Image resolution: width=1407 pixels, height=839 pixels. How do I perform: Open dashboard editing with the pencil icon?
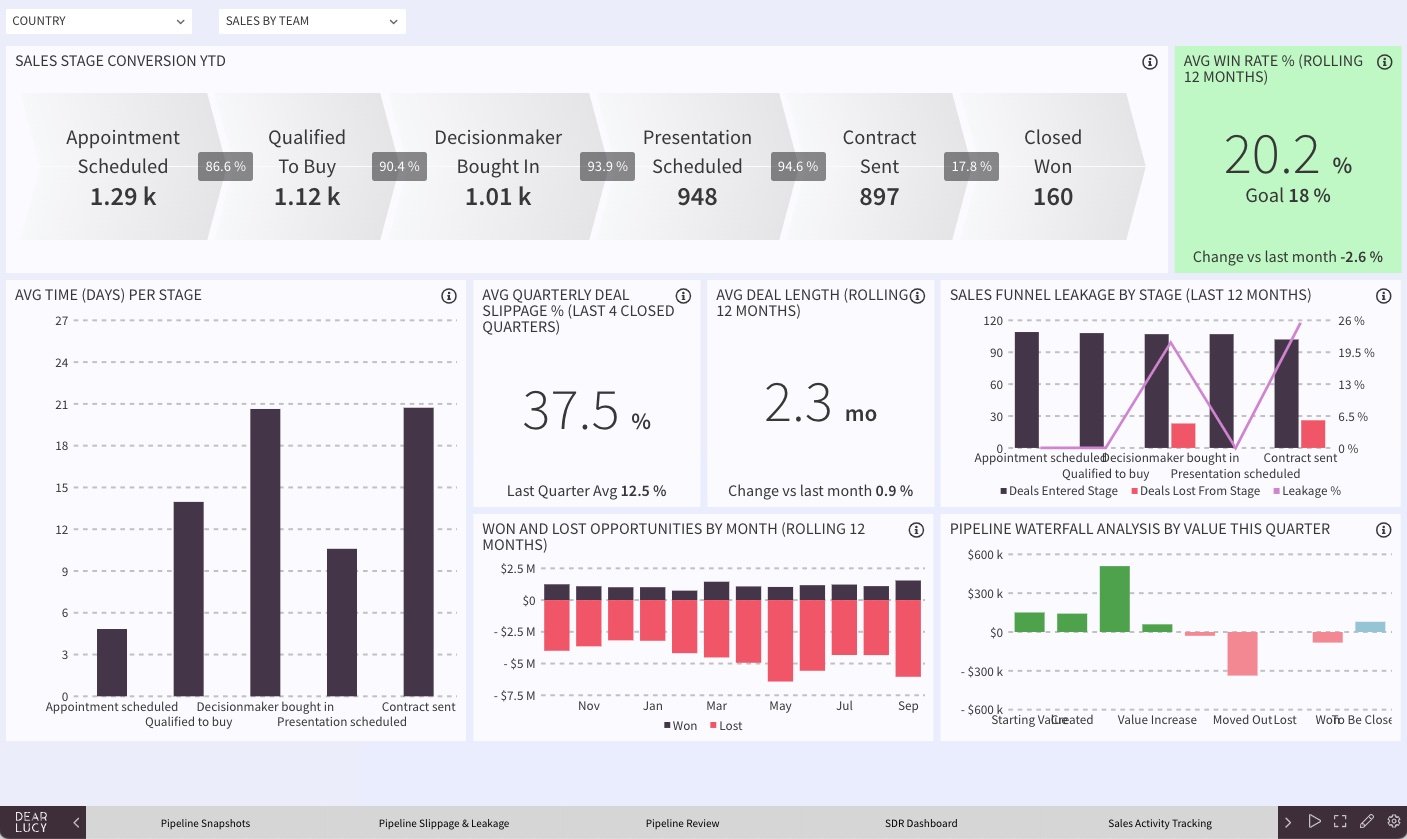coord(1367,822)
